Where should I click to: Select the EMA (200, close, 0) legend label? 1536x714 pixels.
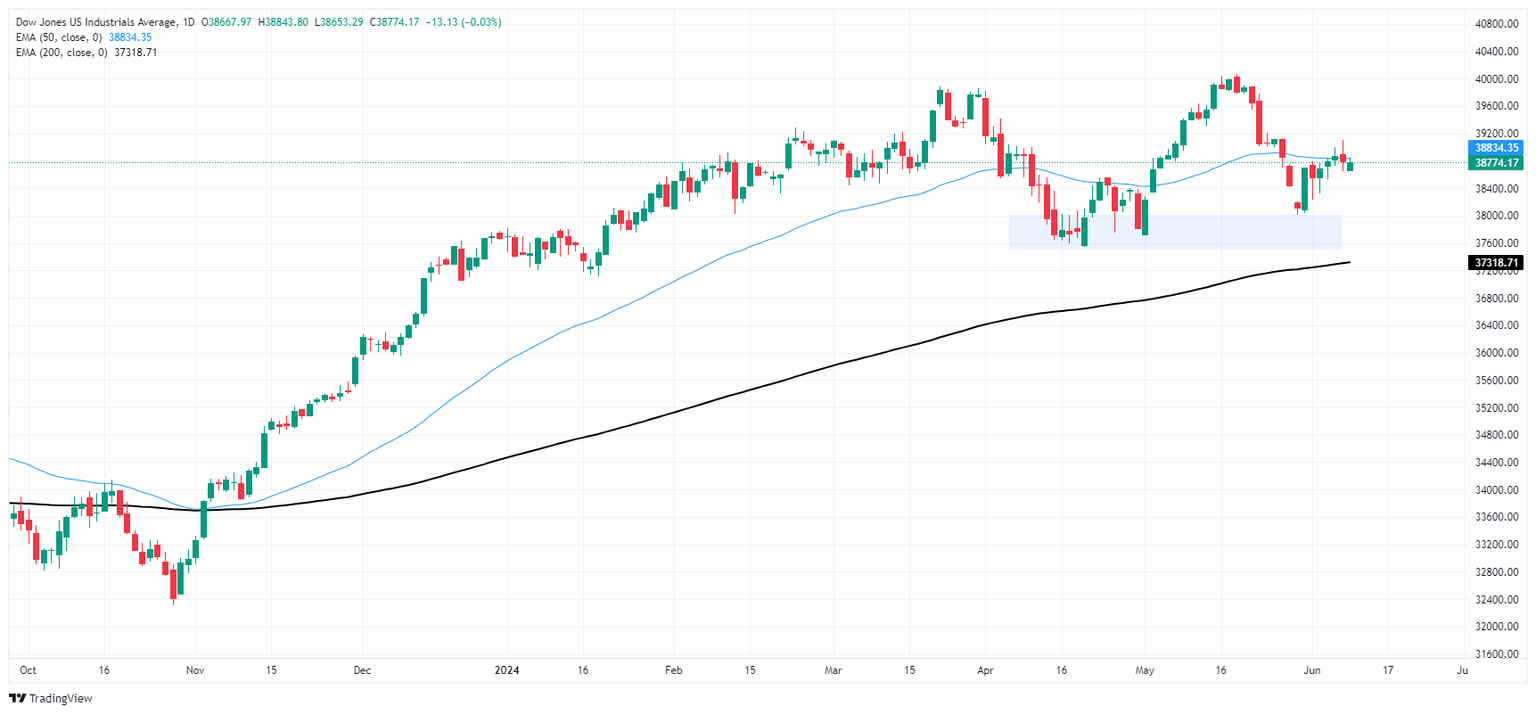click(x=61, y=52)
